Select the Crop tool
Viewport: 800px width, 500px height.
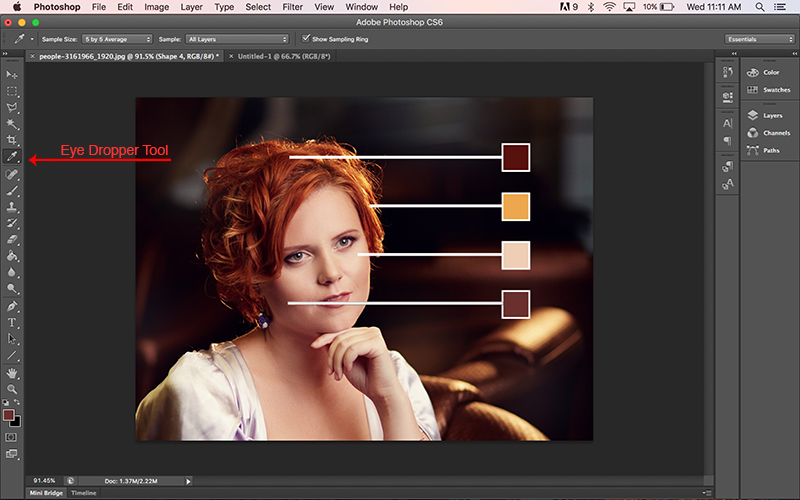pos(12,141)
